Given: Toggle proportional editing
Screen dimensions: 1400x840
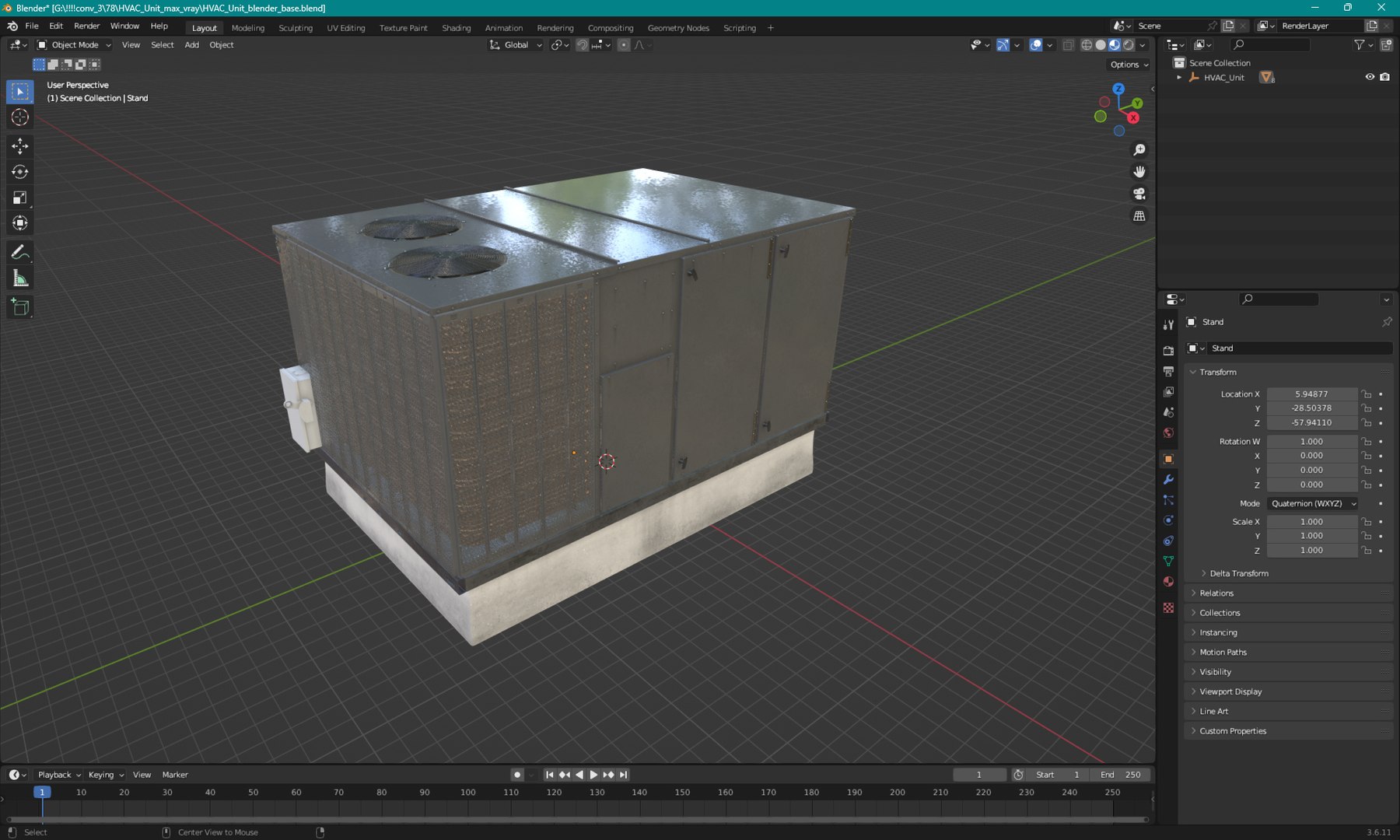Looking at the screenshot, I should tap(624, 45).
